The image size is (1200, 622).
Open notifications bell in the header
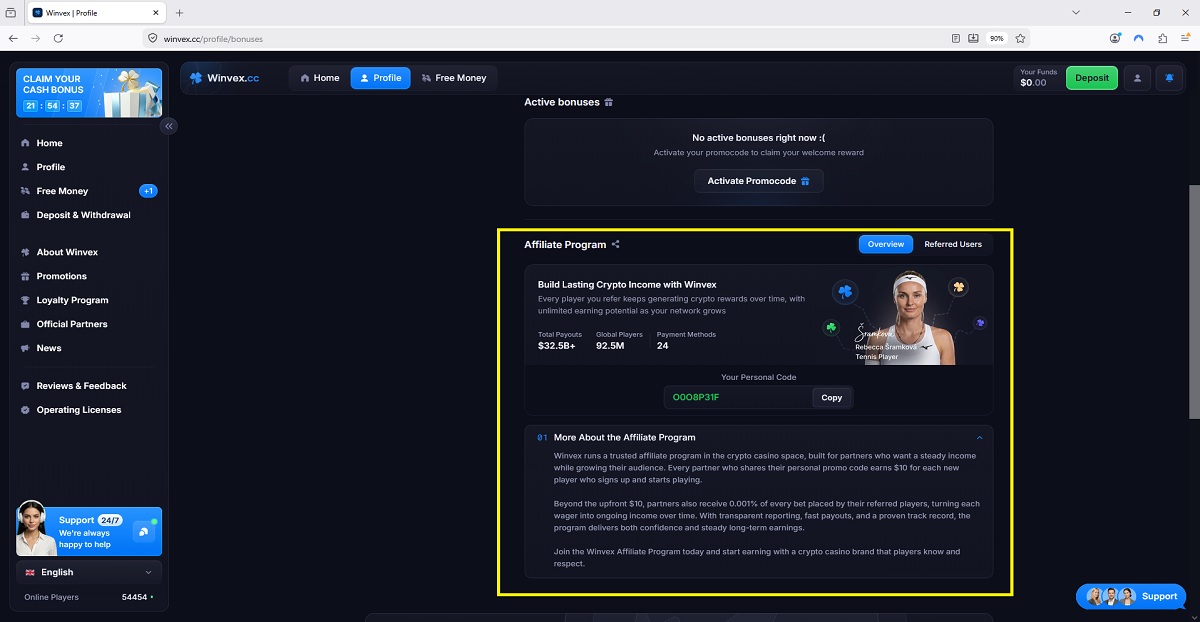1170,78
